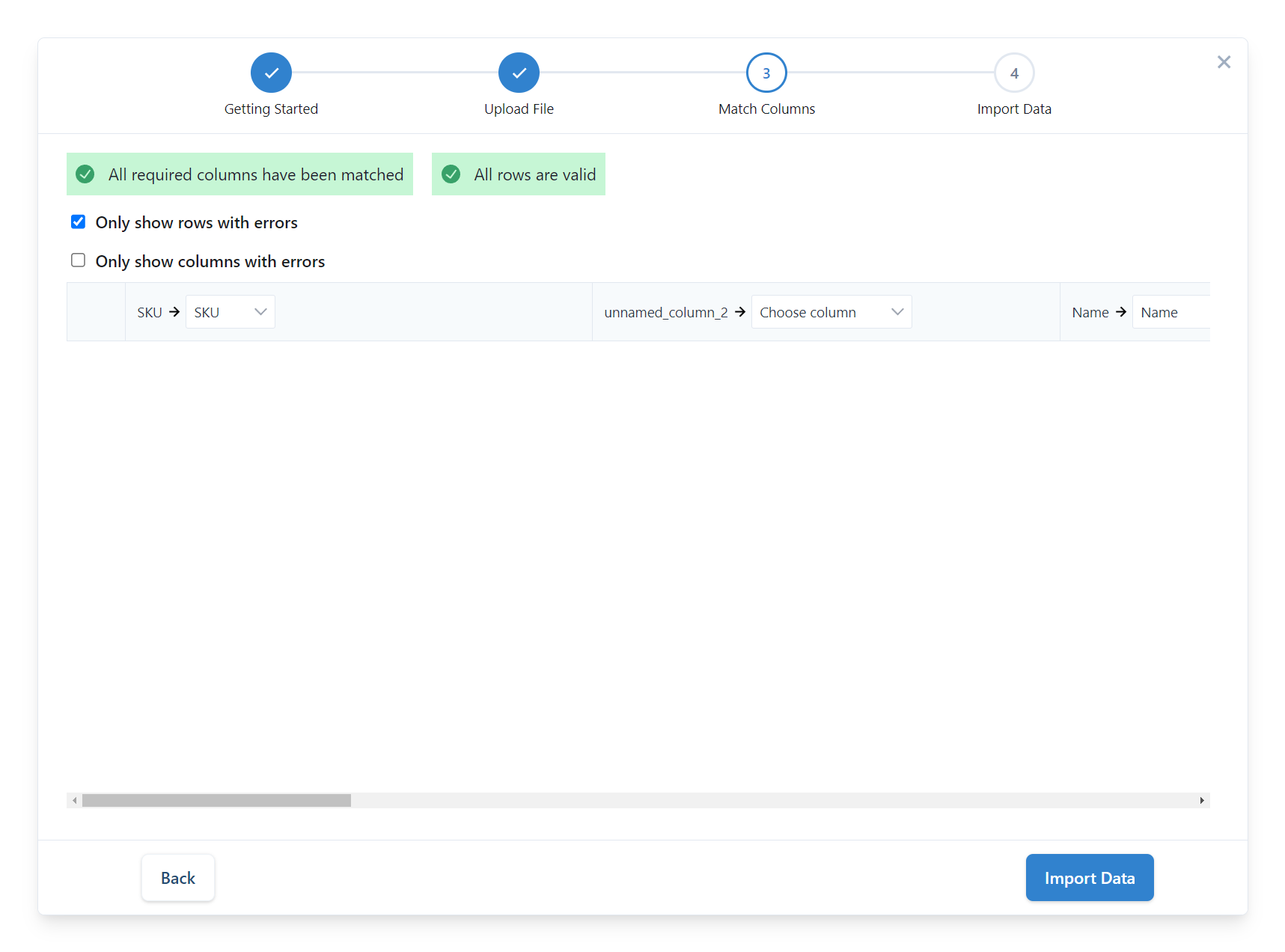1285x952 pixels.
Task: Click 'All rows are valid' text
Action: coord(535,174)
